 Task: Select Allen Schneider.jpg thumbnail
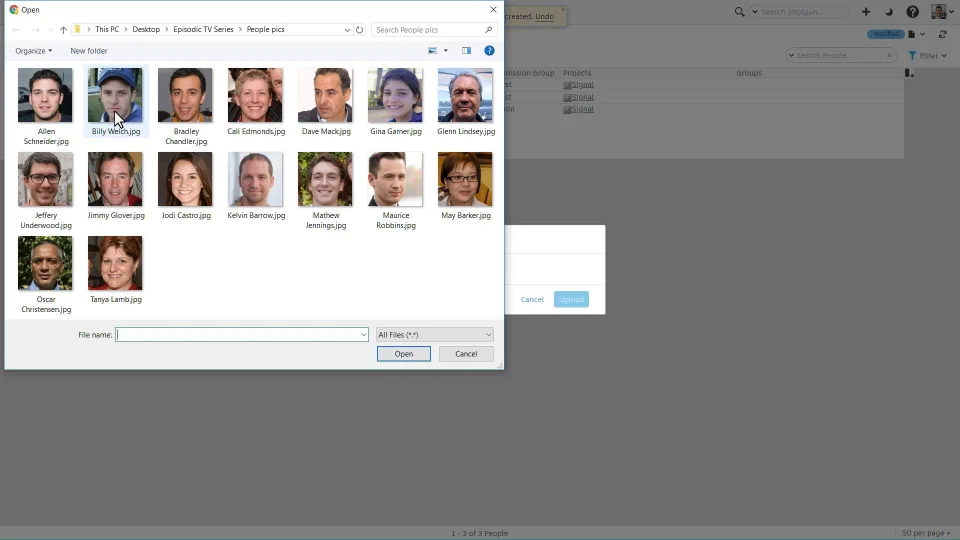(x=45, y=96)
